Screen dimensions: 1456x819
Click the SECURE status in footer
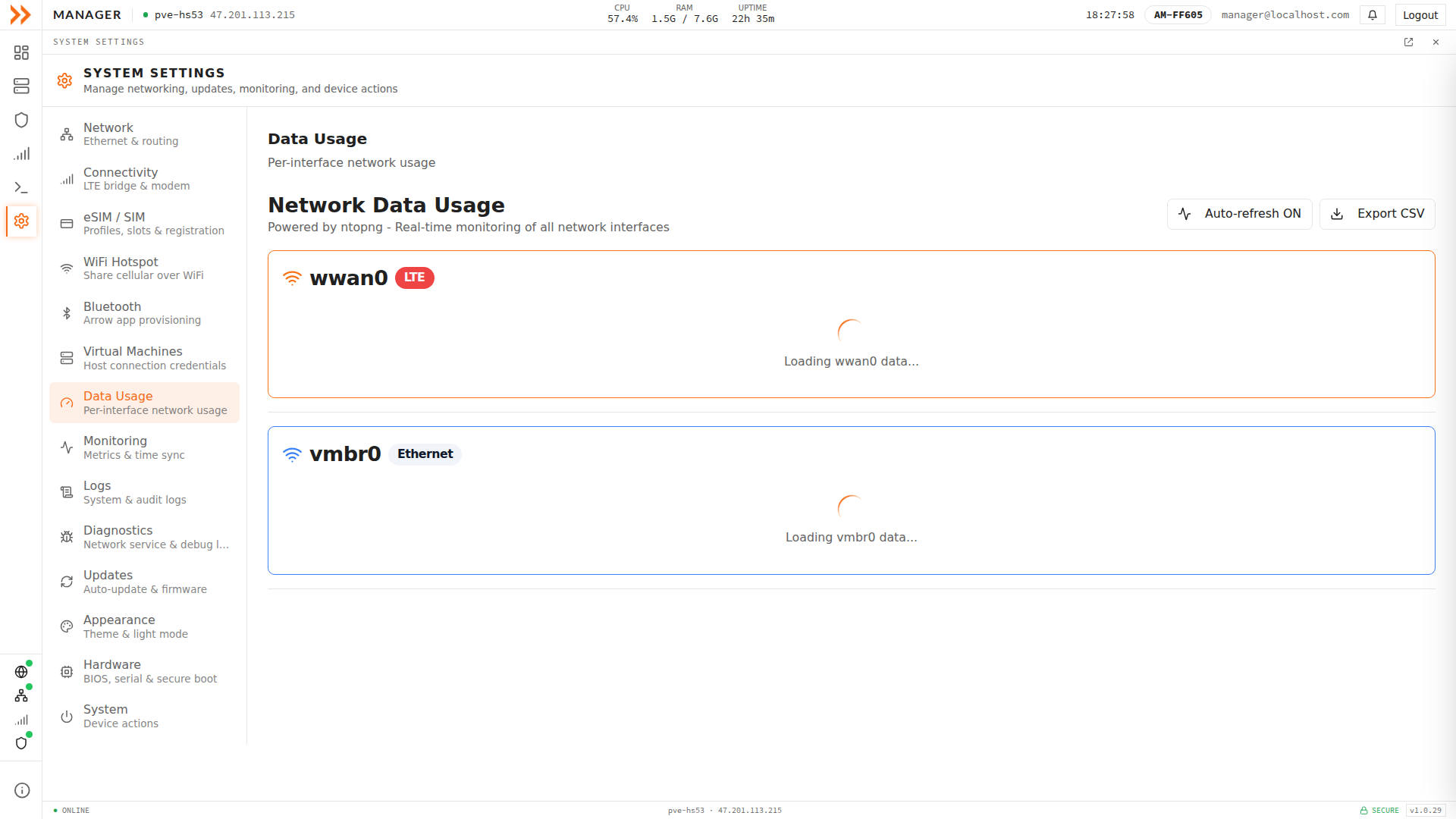pyautogui.click(x=1379, y=811)
